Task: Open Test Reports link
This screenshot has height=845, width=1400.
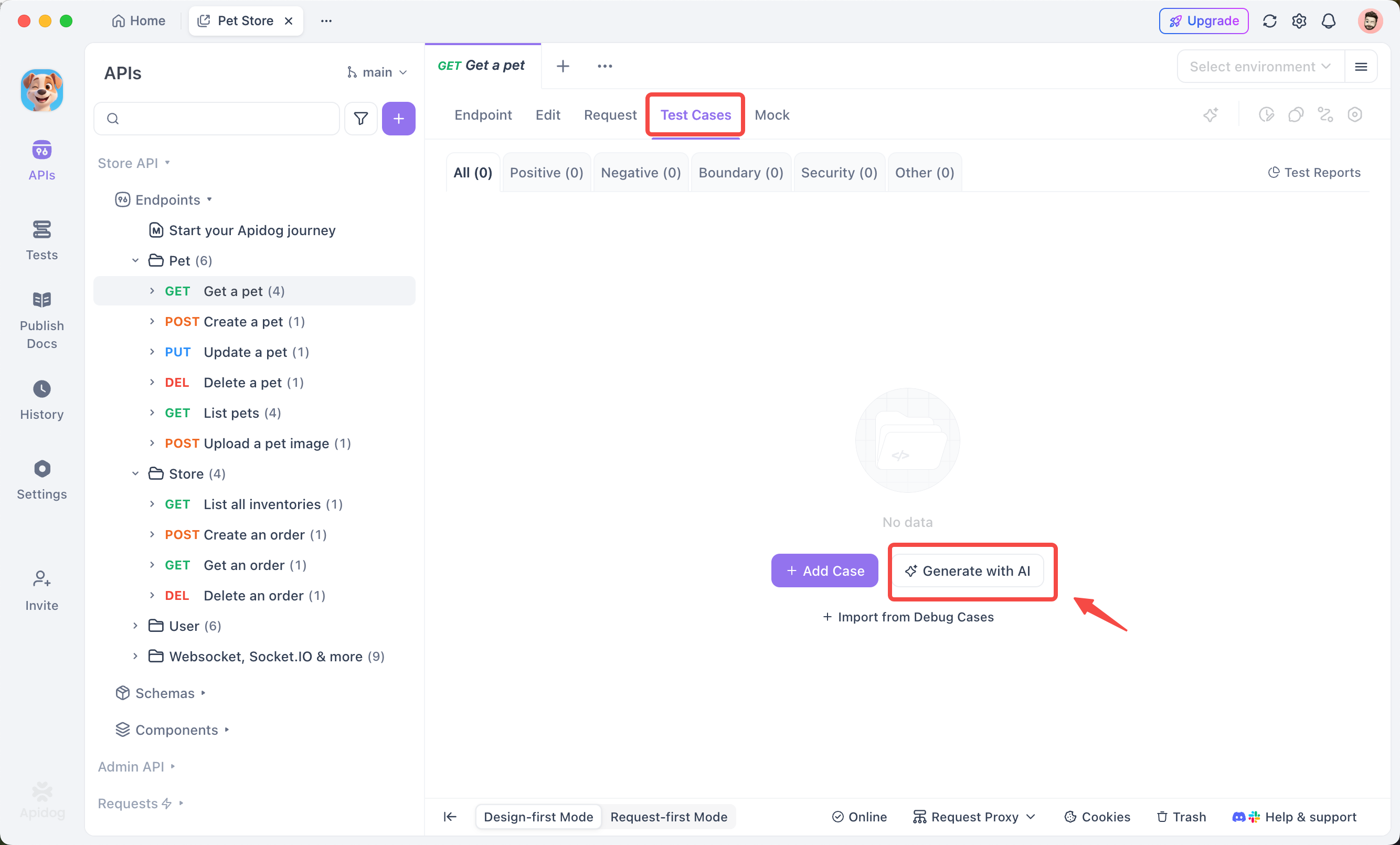Action: (x=1314, y=172)
